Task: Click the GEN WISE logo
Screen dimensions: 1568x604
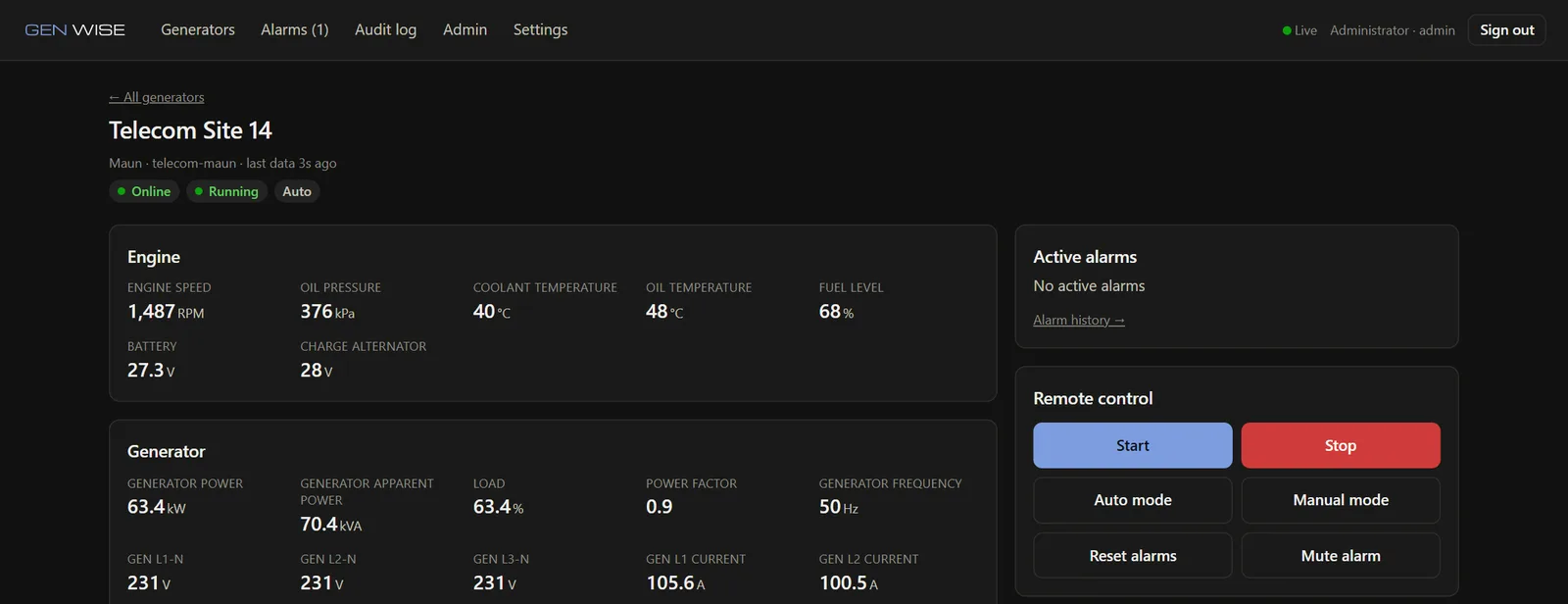Action: pyautogui.click(x=75, y=30)
